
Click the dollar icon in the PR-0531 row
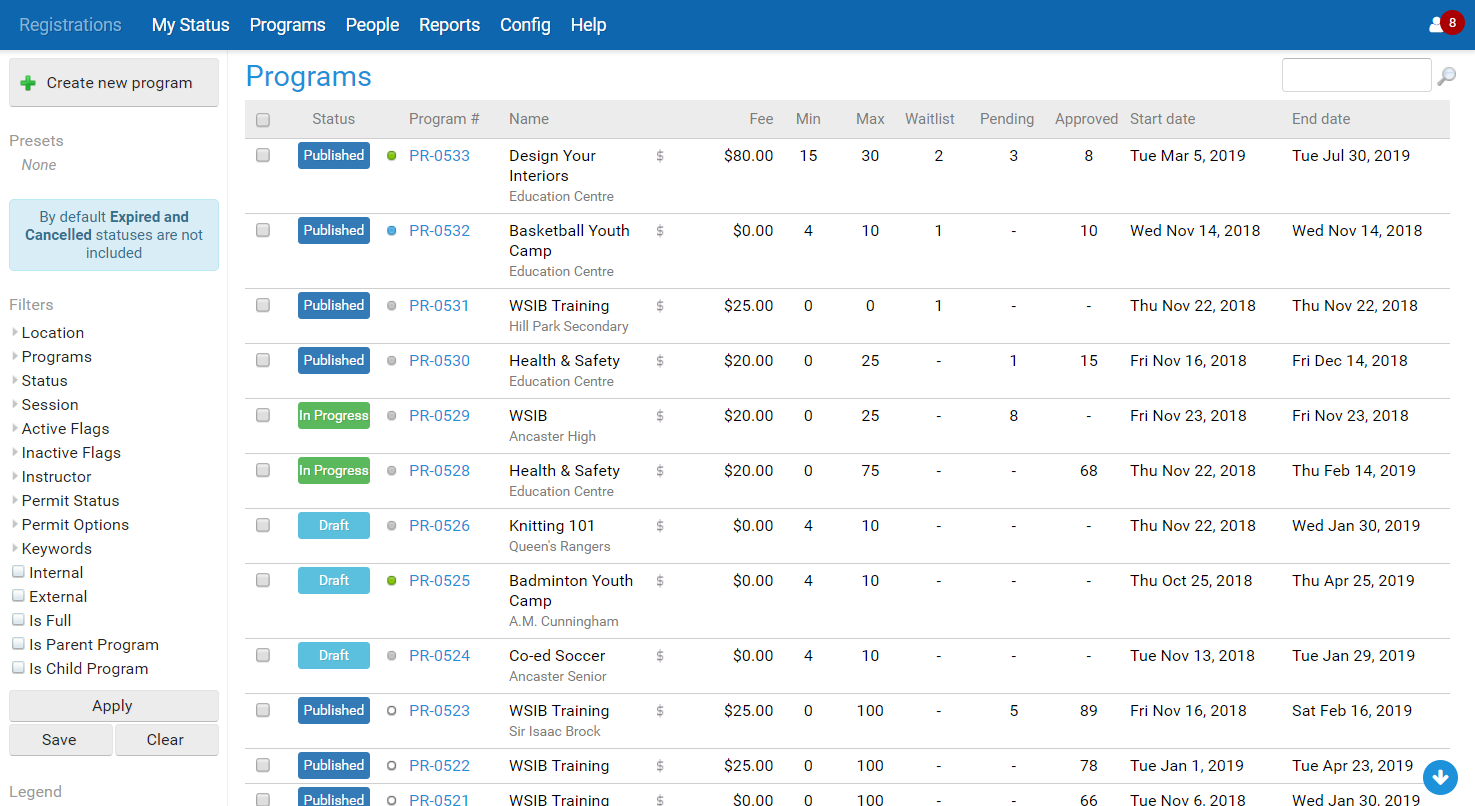pos(660,306)
